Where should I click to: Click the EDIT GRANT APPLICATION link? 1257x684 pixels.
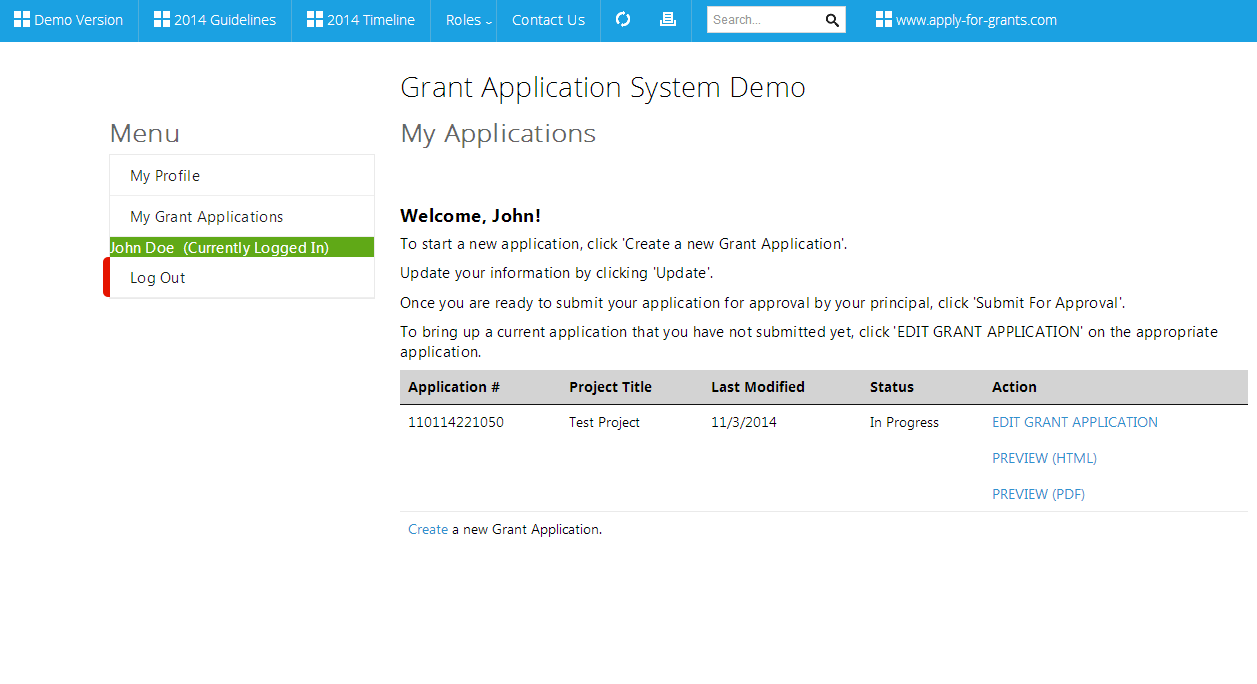(1074, 422)
